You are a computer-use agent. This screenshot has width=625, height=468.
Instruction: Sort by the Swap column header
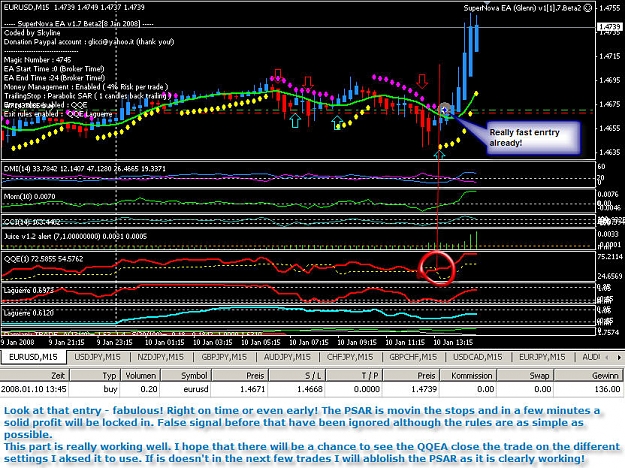click(525, 376)
